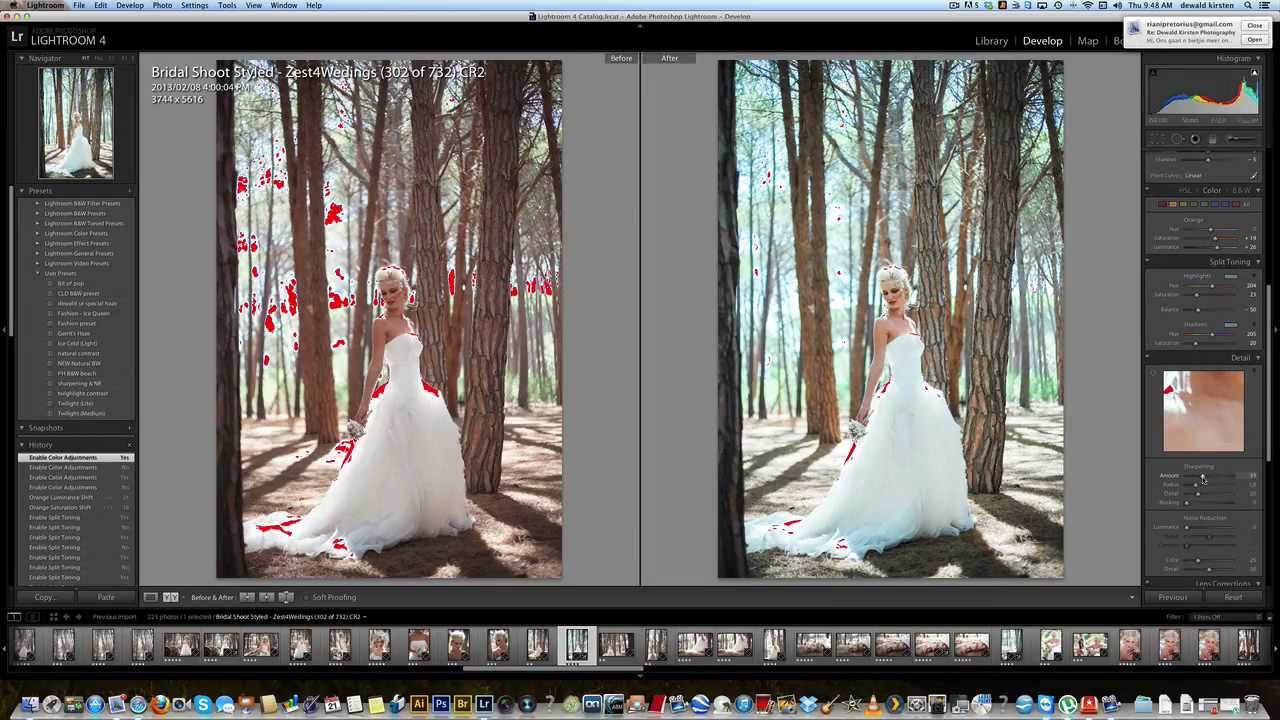Open the Photo menu
This screenshot has width=1280, height=720.
(161, 6)
